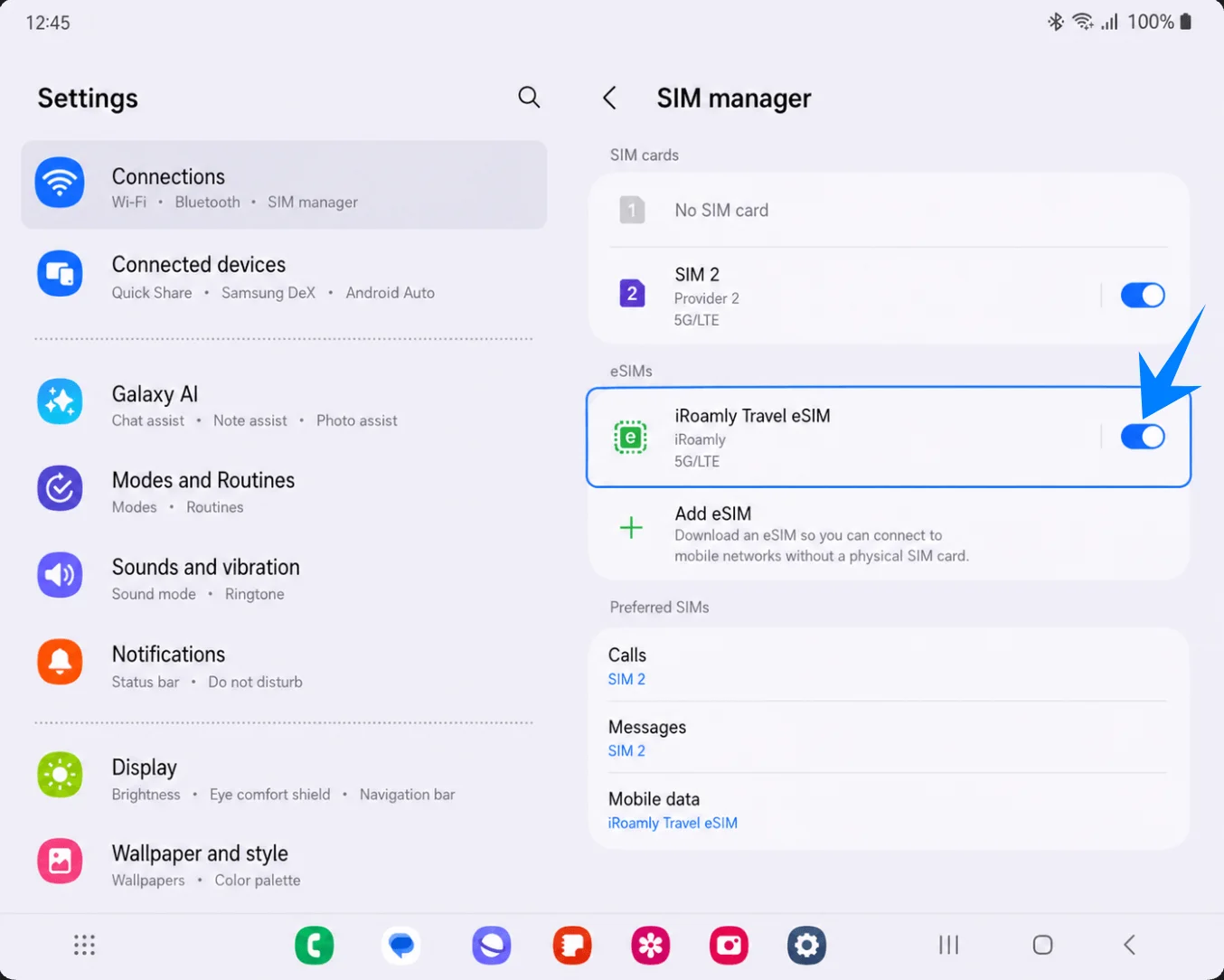The width and height of the screenshot is (1224, 980).
Task: Tap the Notifications bell icon
Action: coord(60,662)
